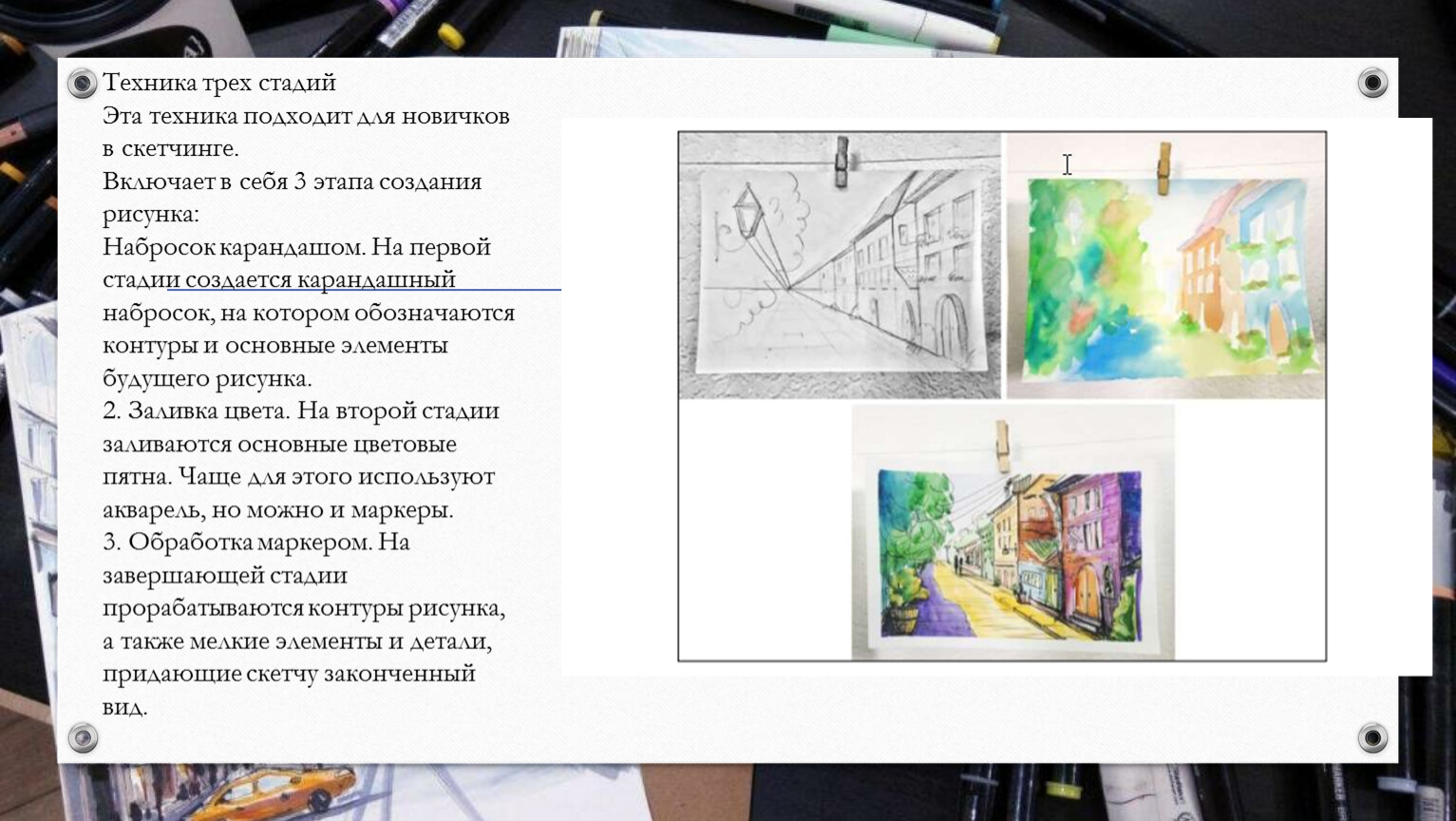The width and height of the screenshot is (1456, 821).
Task: Click the top-left corner rivet on the slide
Action: click(83, 84)
